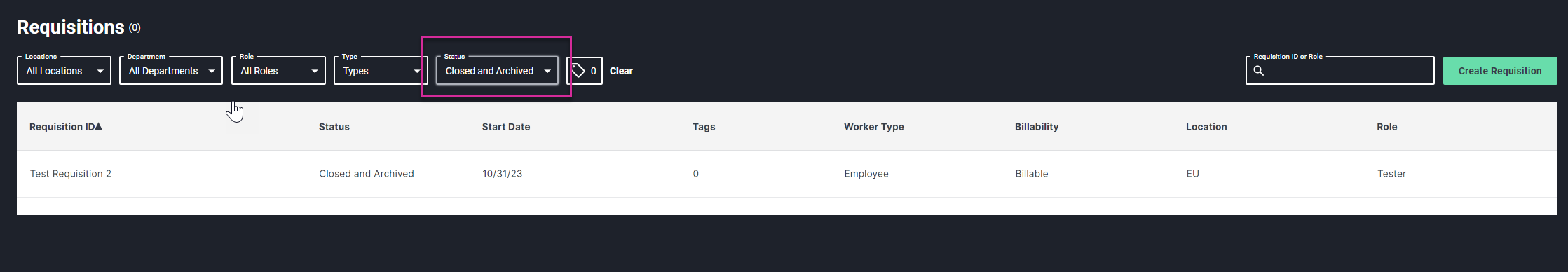
Task: Clear all applied filters
Action: [621, 71]
